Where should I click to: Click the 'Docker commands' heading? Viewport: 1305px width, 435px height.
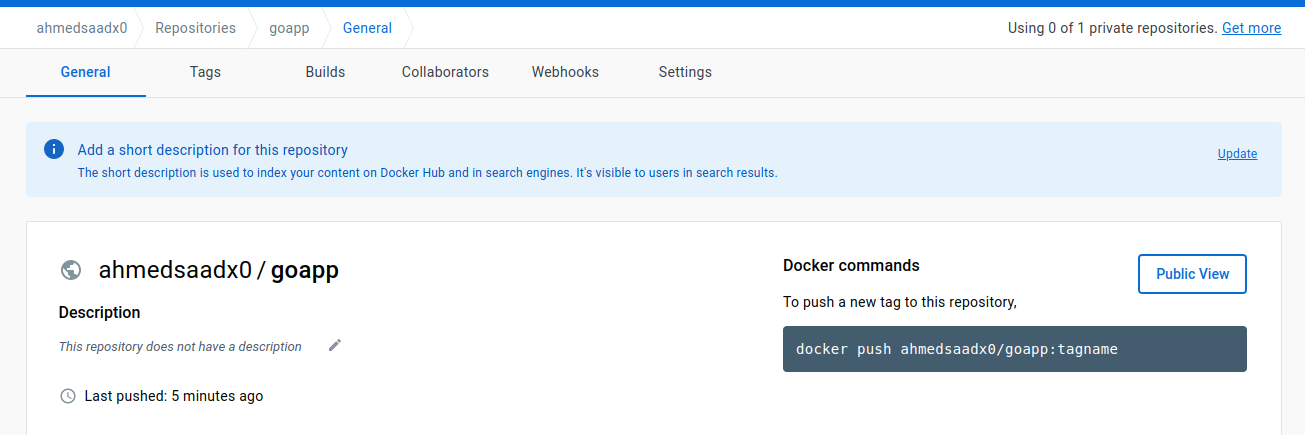tap(851, 266)
